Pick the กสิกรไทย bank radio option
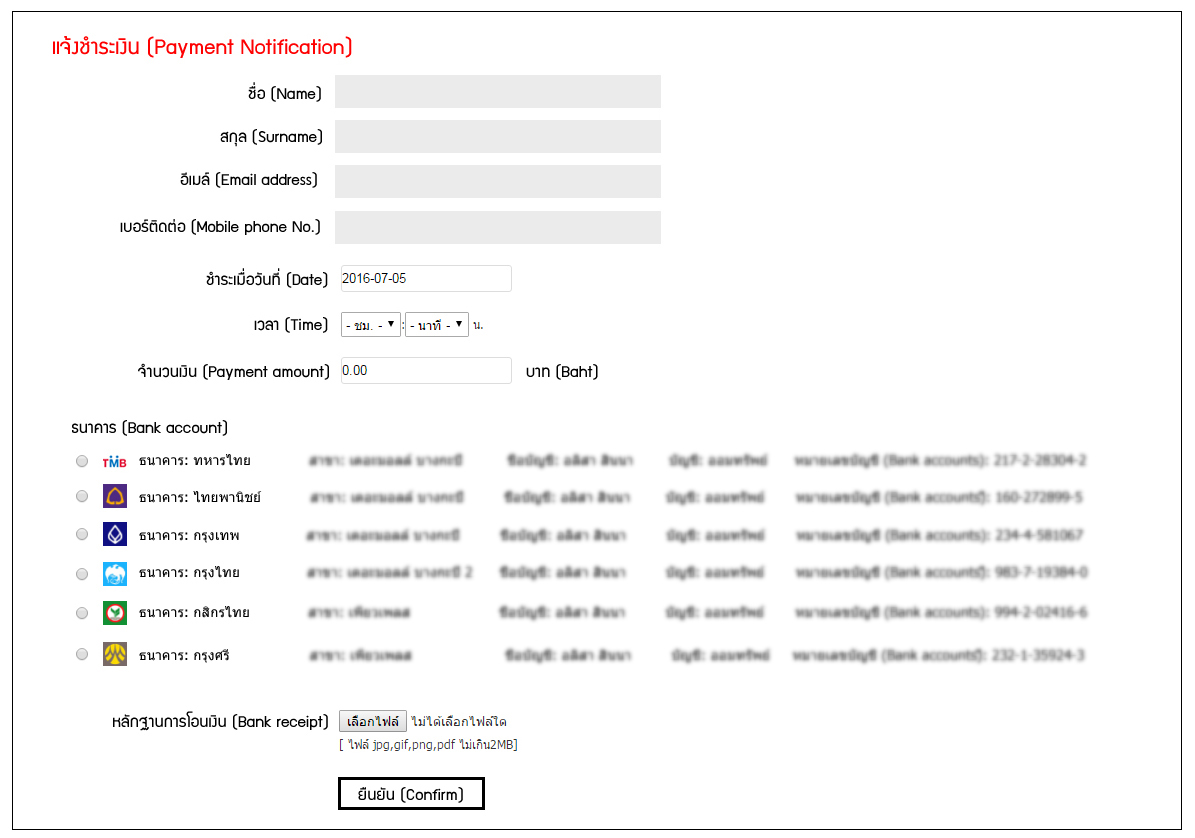 (x=81, y=612)
